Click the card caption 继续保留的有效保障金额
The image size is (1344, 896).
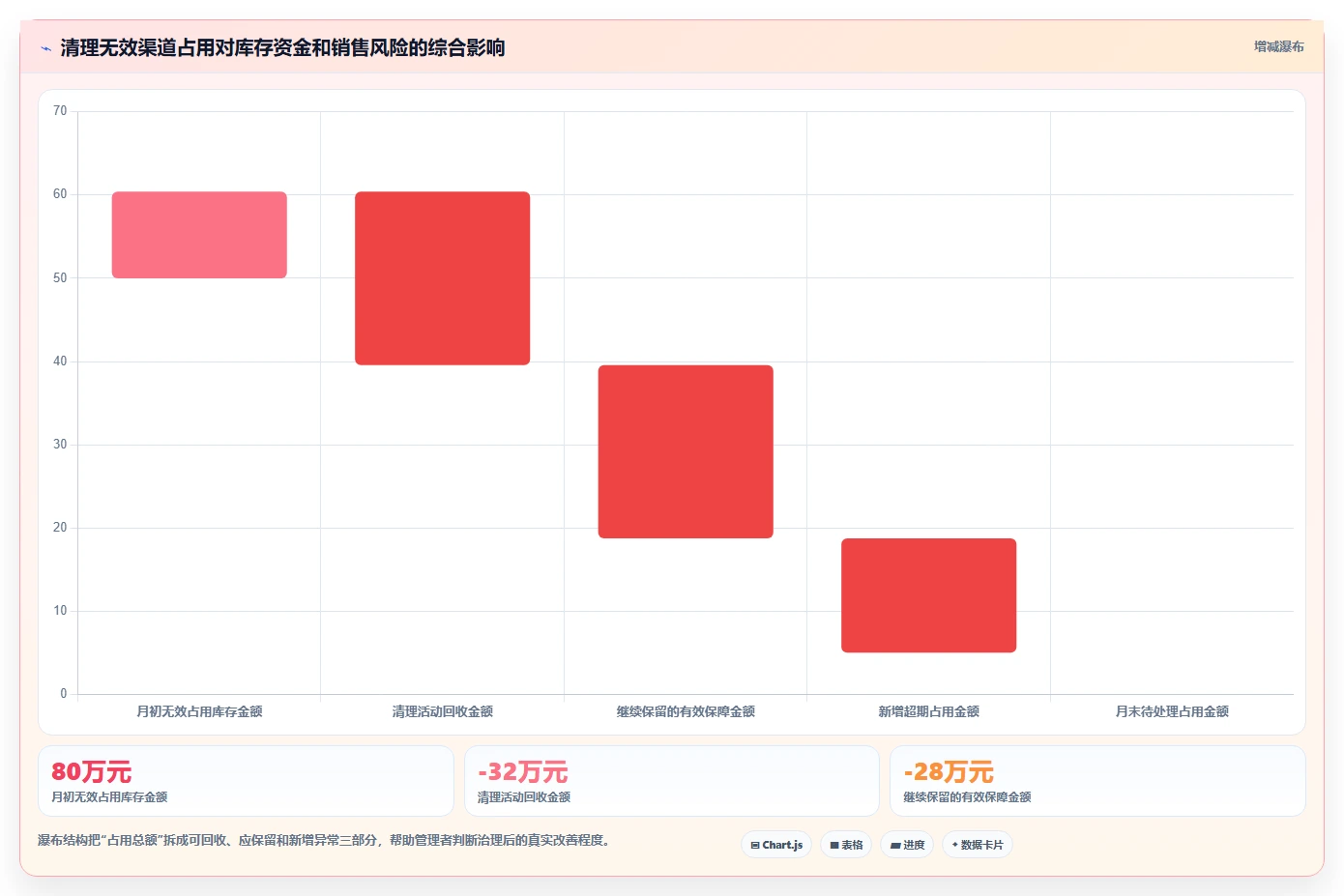click(x=967, y=797)
